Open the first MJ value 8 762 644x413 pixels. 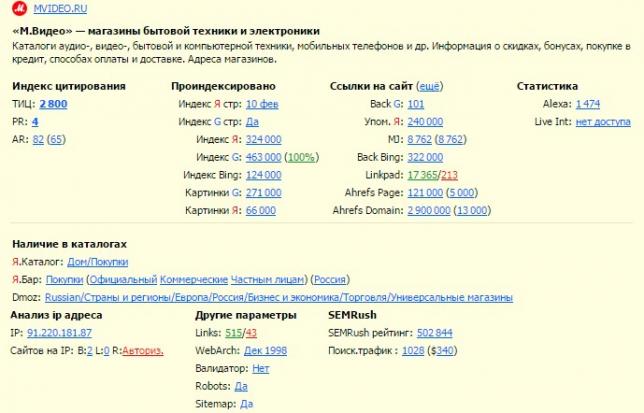419,140
